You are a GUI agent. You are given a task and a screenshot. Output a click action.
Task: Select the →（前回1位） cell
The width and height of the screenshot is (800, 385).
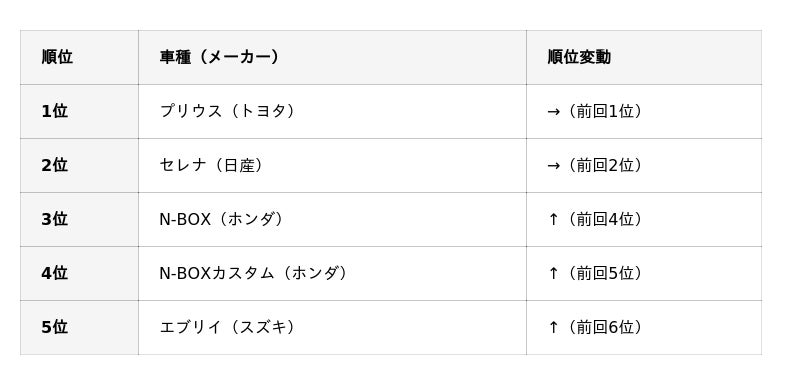pyautogui.click(x=644, y=111)
